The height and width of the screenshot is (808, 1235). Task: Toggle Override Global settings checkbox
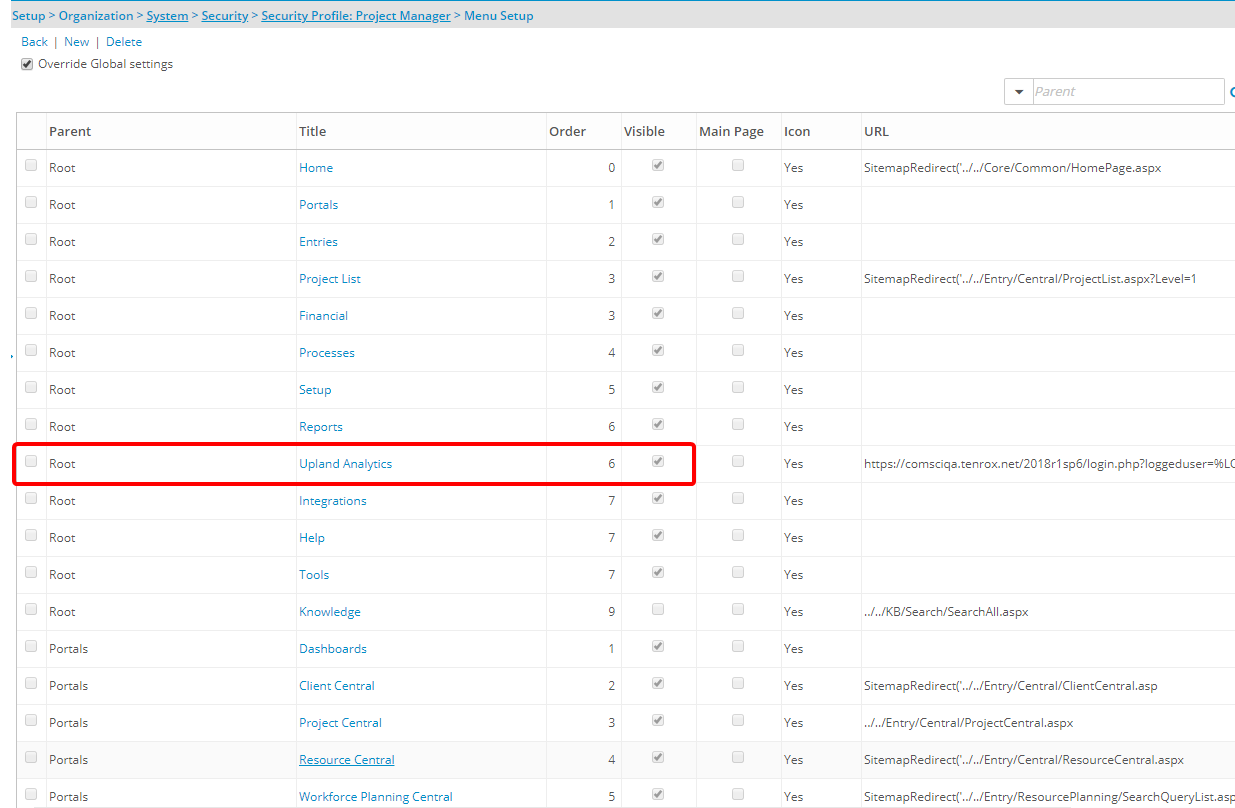pyautogui.click(x=27, y=64)
